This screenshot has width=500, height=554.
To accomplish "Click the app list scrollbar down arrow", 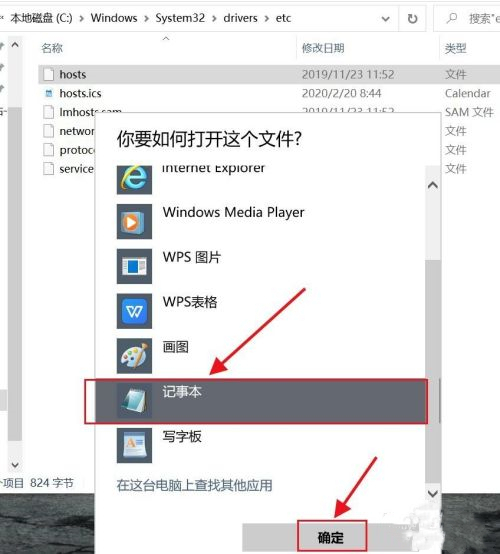I will [433, 493].
